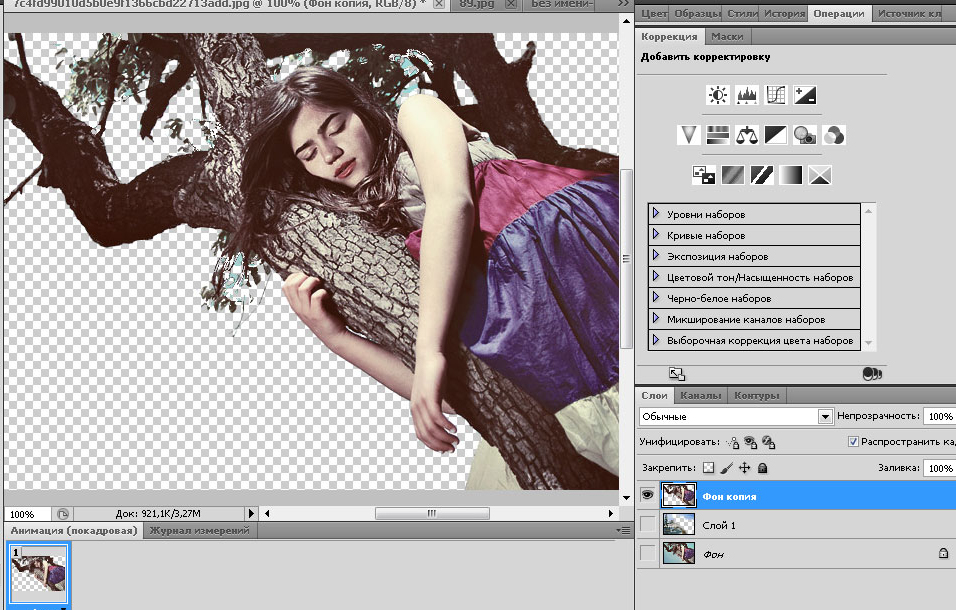Add a Channel Mixer adjustment
956x610 pixels.
(834, 135)
